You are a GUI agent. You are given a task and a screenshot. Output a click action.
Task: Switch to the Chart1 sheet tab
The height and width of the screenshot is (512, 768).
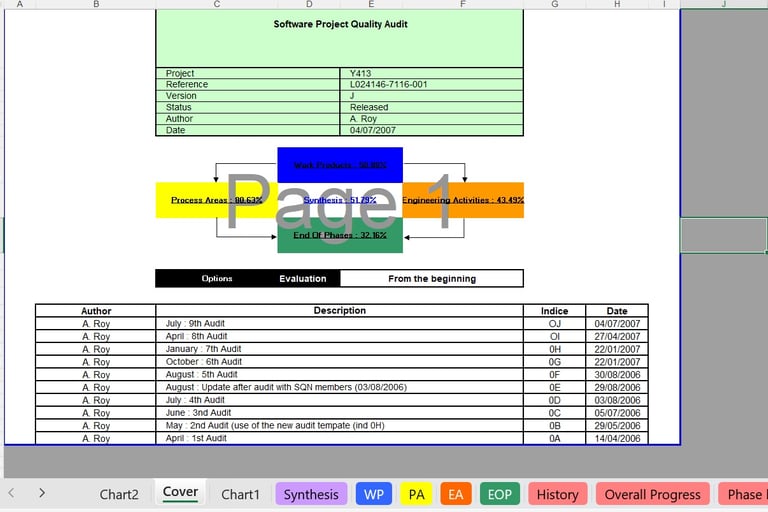(x=240, y=494)
